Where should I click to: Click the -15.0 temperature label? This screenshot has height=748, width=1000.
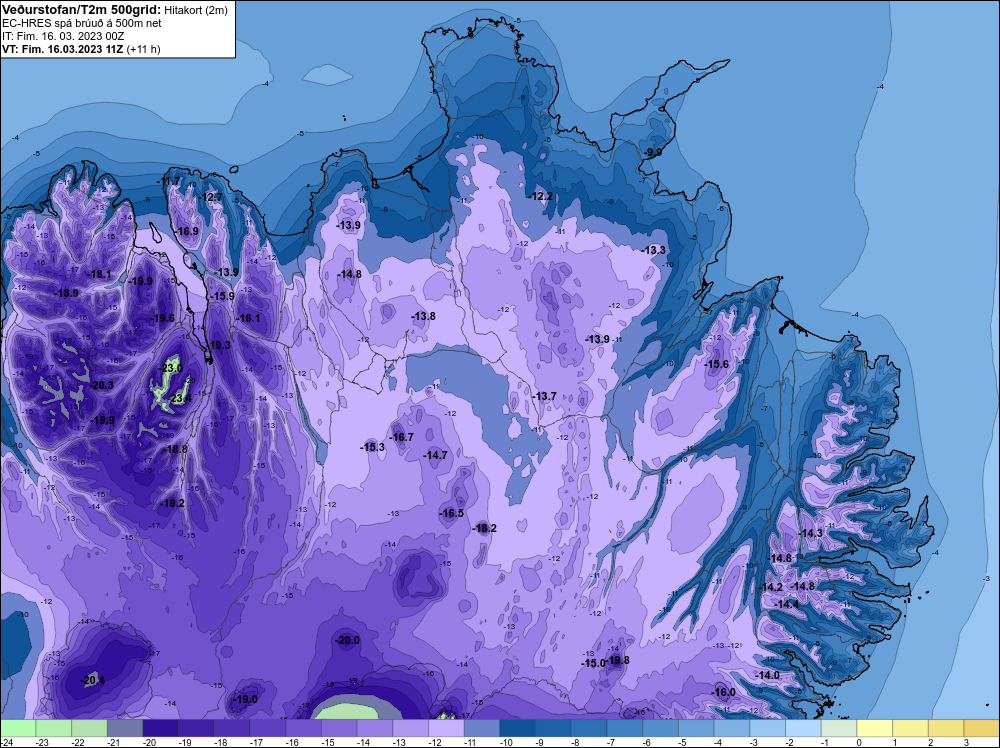click(x=592, y=663)
